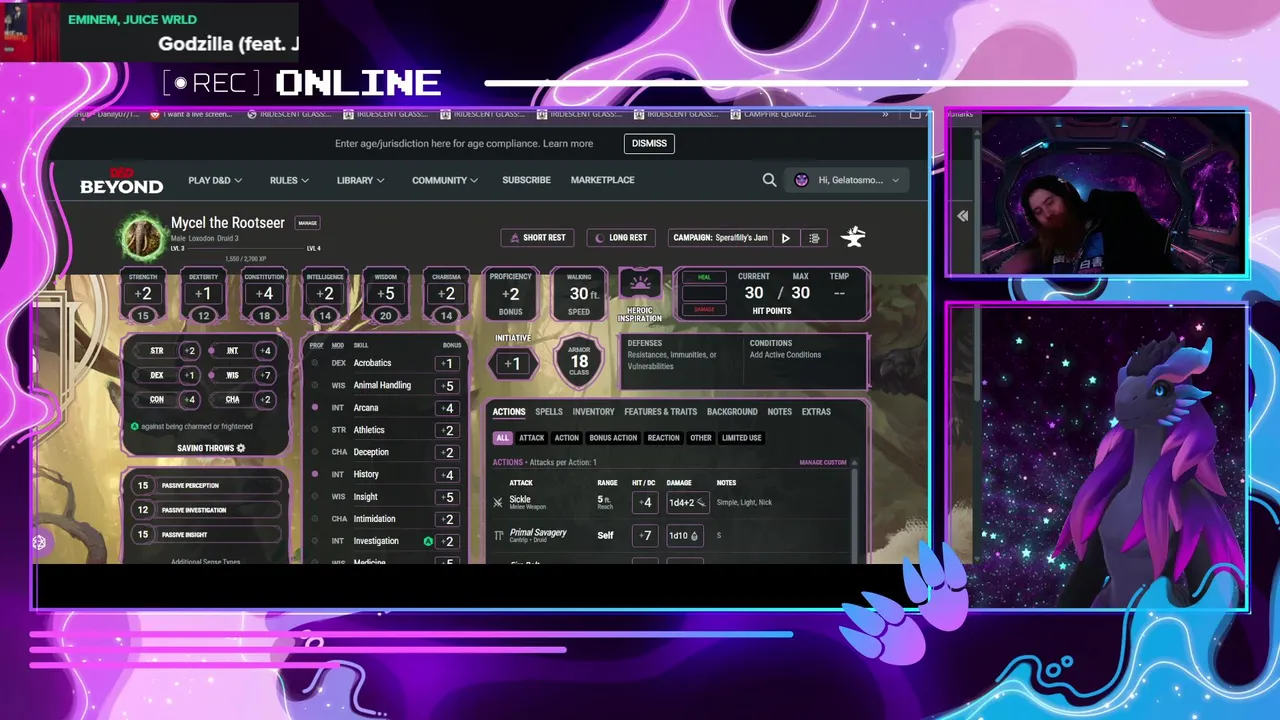This screenshot has width=1280, height=720.
Task: Click the advantage icon on Investigation skill
Action: click(428, 541)
